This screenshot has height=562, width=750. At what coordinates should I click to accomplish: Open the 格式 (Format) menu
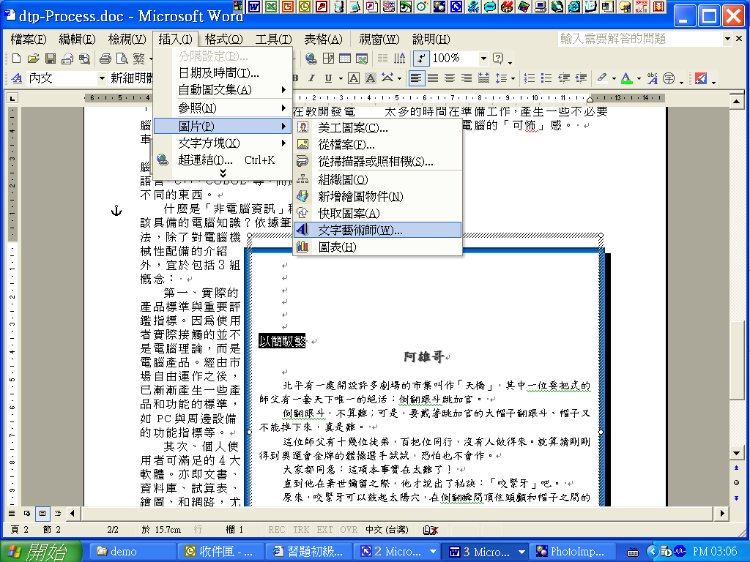pos(224,39)
